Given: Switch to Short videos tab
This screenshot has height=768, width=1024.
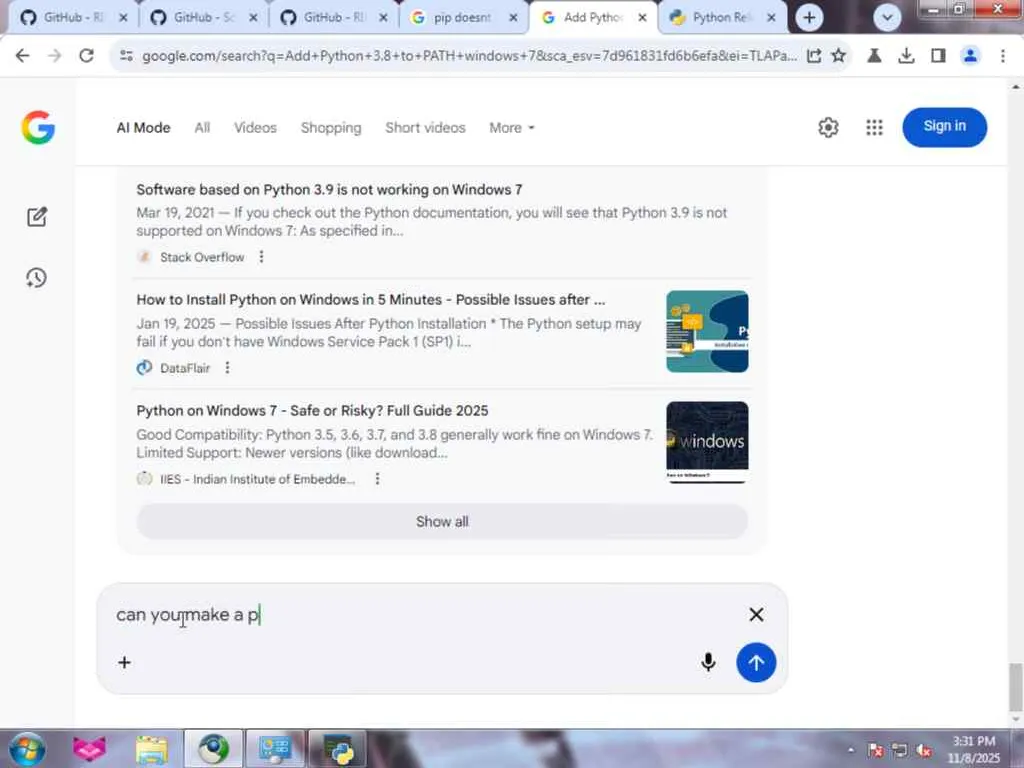Looking at the screenshot, I should click(x=425, y=128).
